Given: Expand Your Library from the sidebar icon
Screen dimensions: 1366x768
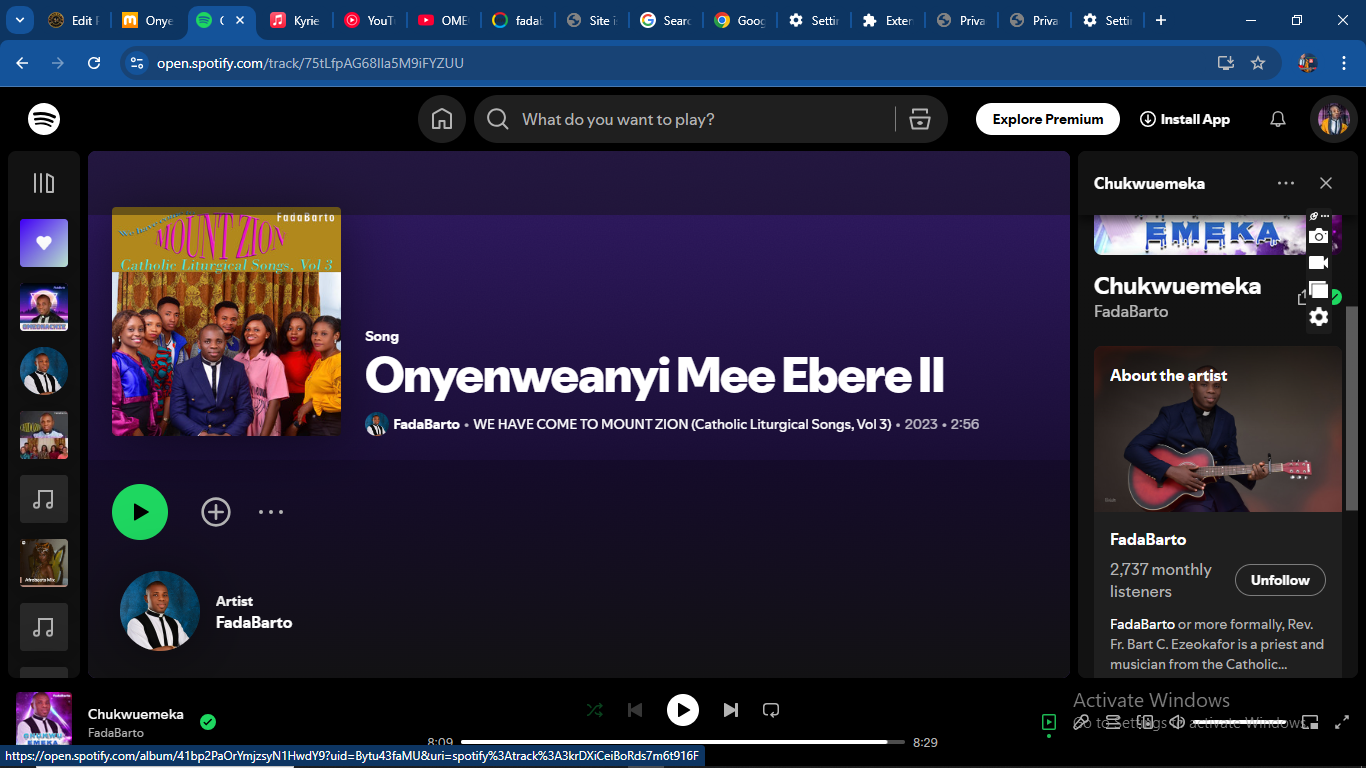Looking at the screenshot, I should coord(44,183).
